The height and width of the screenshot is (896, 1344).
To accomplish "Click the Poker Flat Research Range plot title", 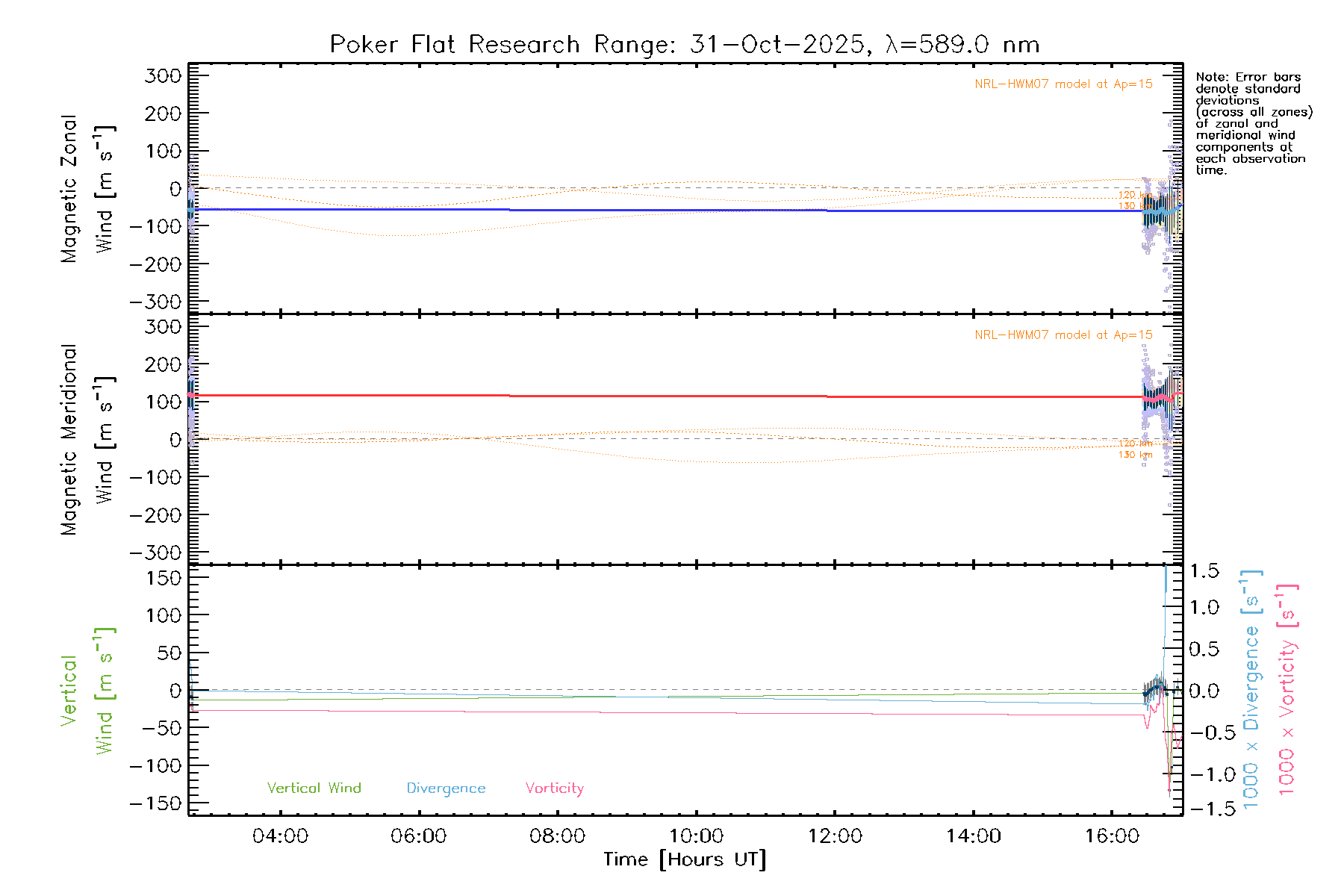I will [684, 45].
